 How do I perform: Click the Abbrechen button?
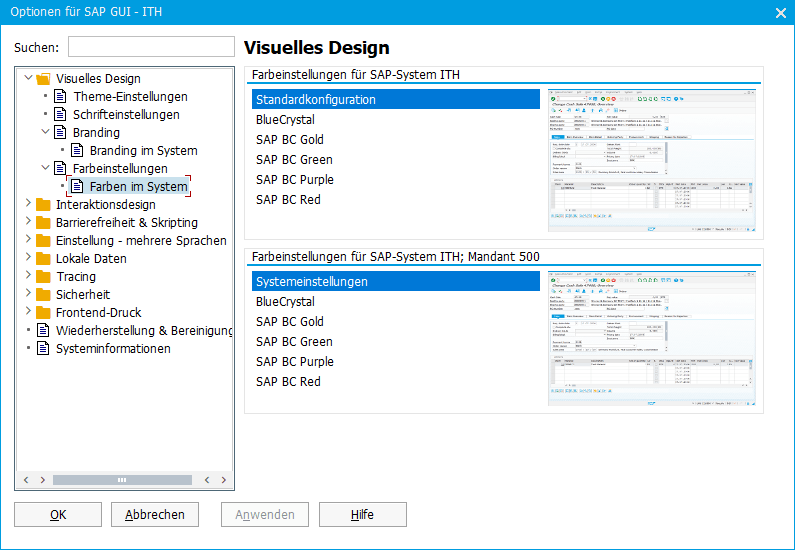click(x=155, y=515)
